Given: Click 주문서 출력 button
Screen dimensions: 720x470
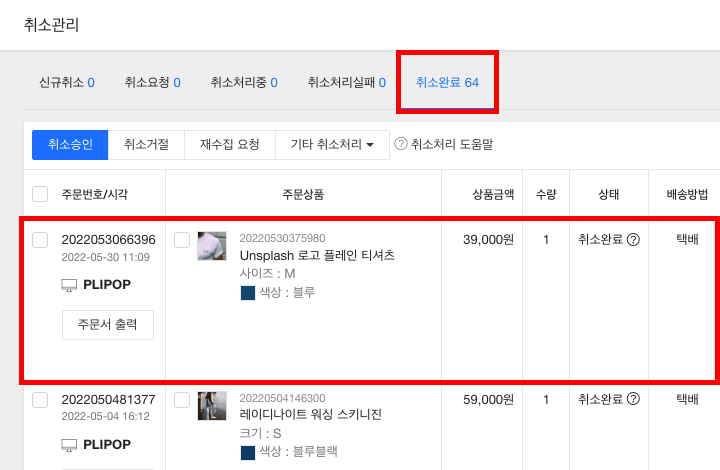Looking at the screenshot, I should (108, 325).
